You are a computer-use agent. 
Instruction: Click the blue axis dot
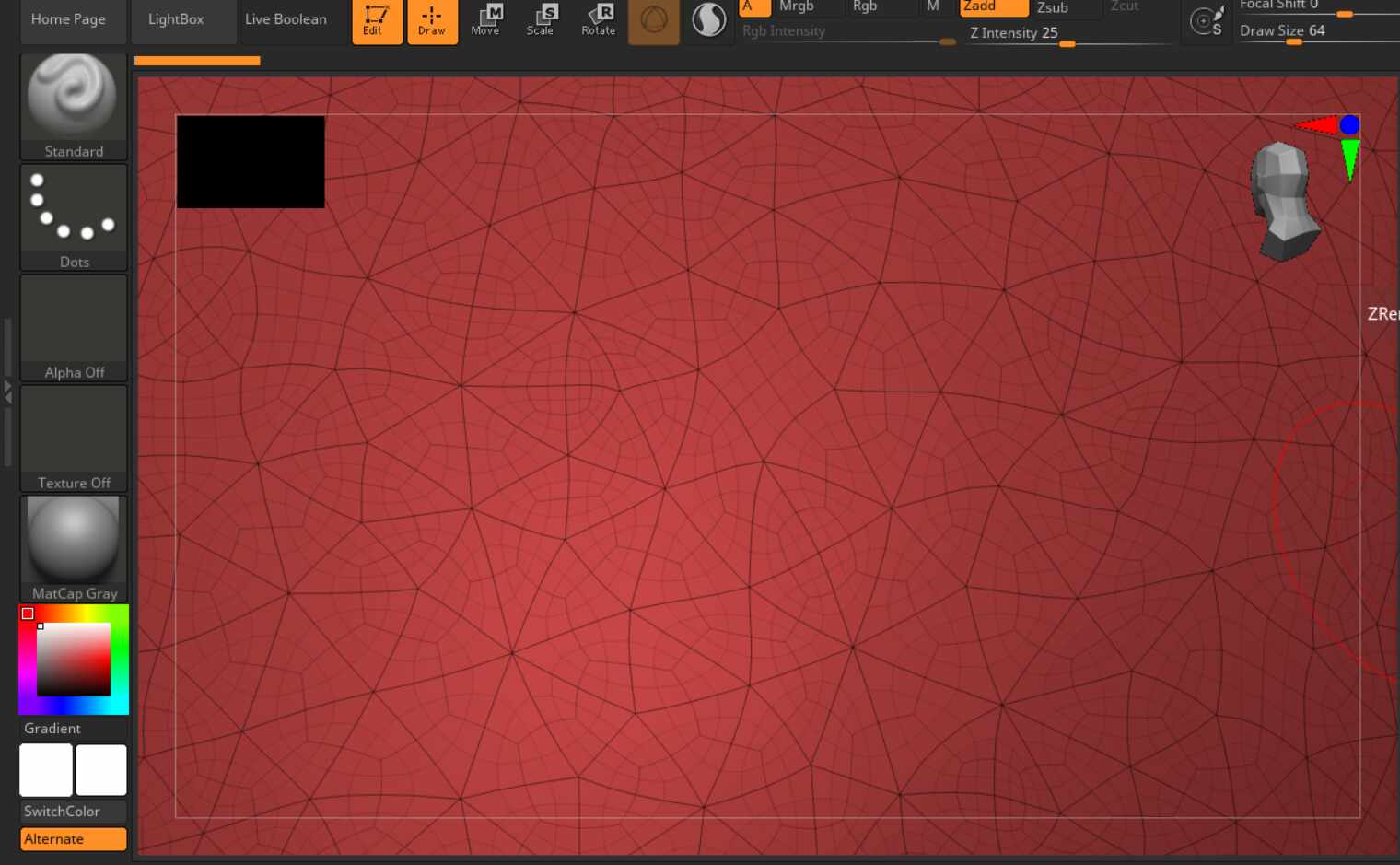[1349, 124]
